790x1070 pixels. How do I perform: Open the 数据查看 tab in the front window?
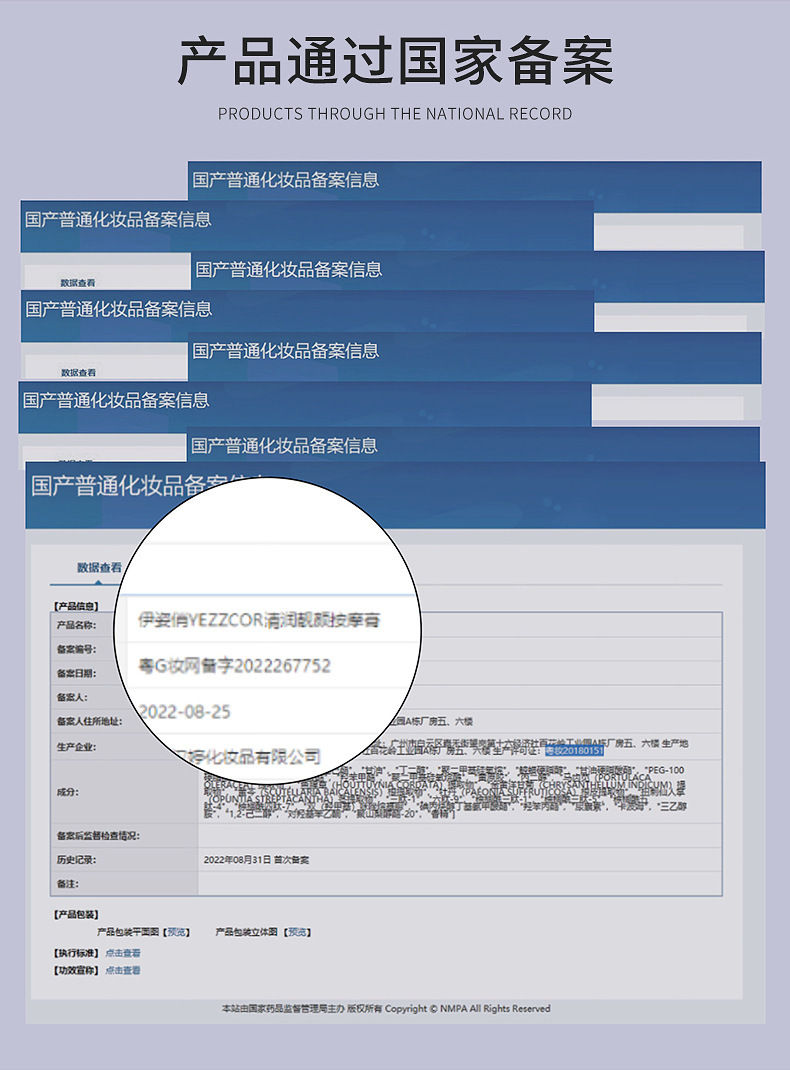pos(99,568)
